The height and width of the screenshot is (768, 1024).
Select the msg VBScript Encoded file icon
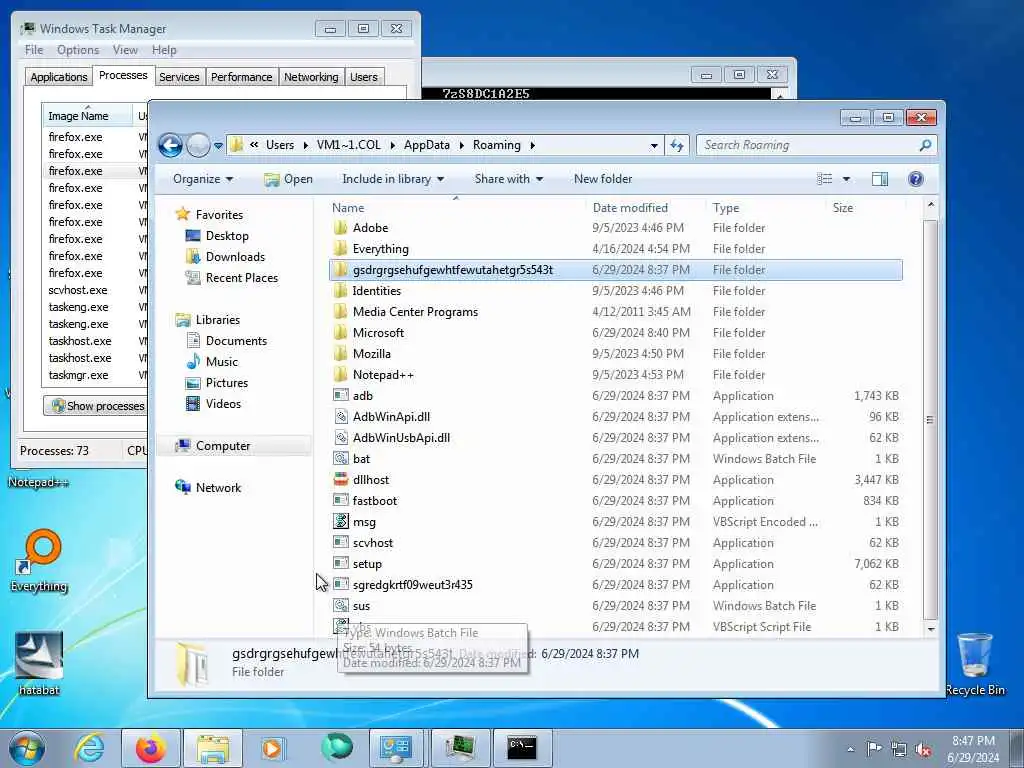click(x=340, y=521)
